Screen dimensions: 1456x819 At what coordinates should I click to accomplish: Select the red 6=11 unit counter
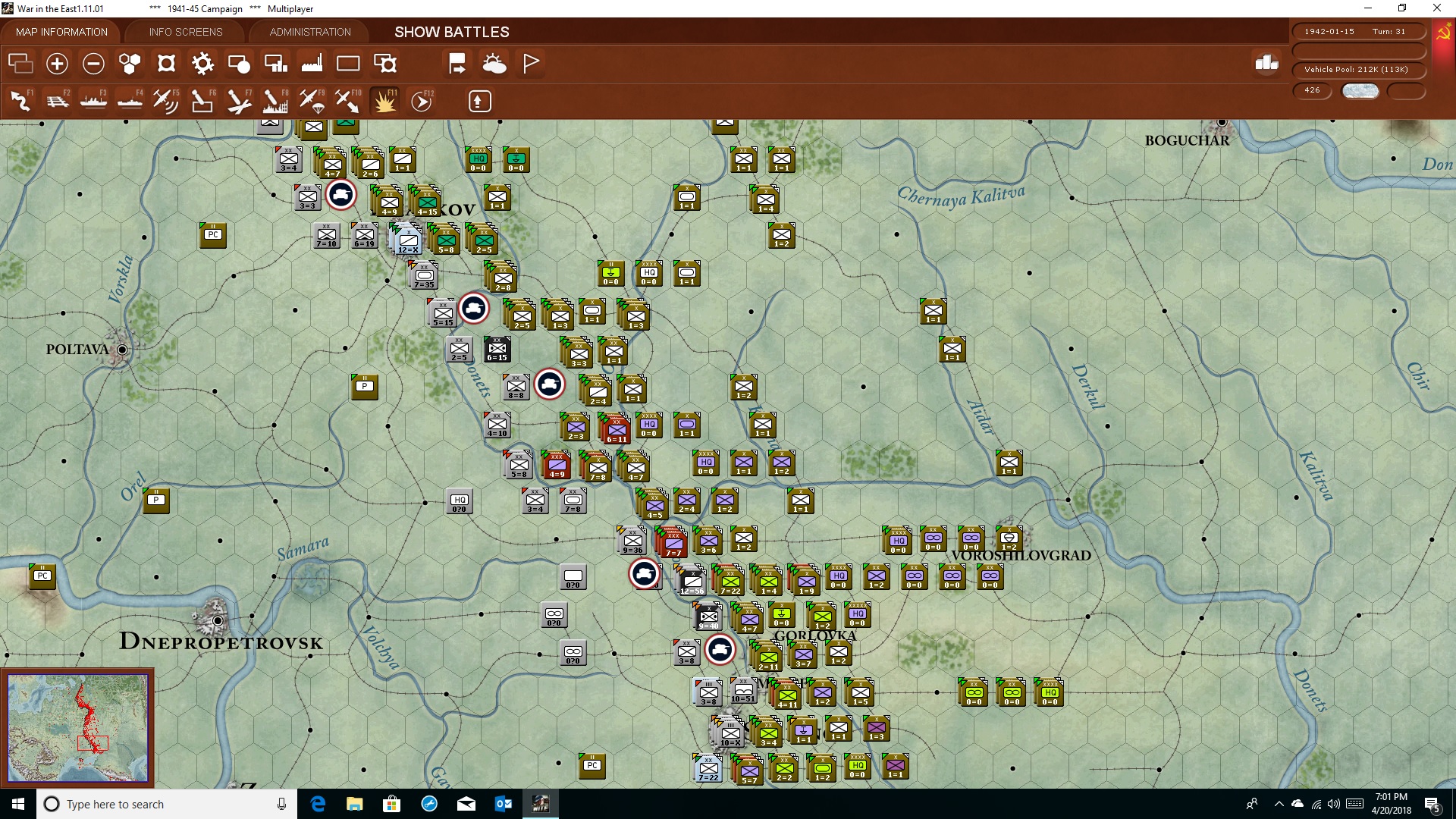pyautogui.click(x=616, y=430)
